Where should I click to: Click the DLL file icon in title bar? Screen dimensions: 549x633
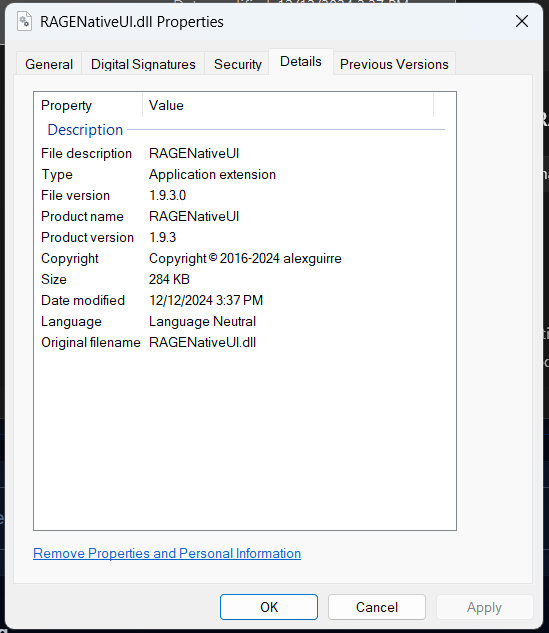tap(24, 21)
